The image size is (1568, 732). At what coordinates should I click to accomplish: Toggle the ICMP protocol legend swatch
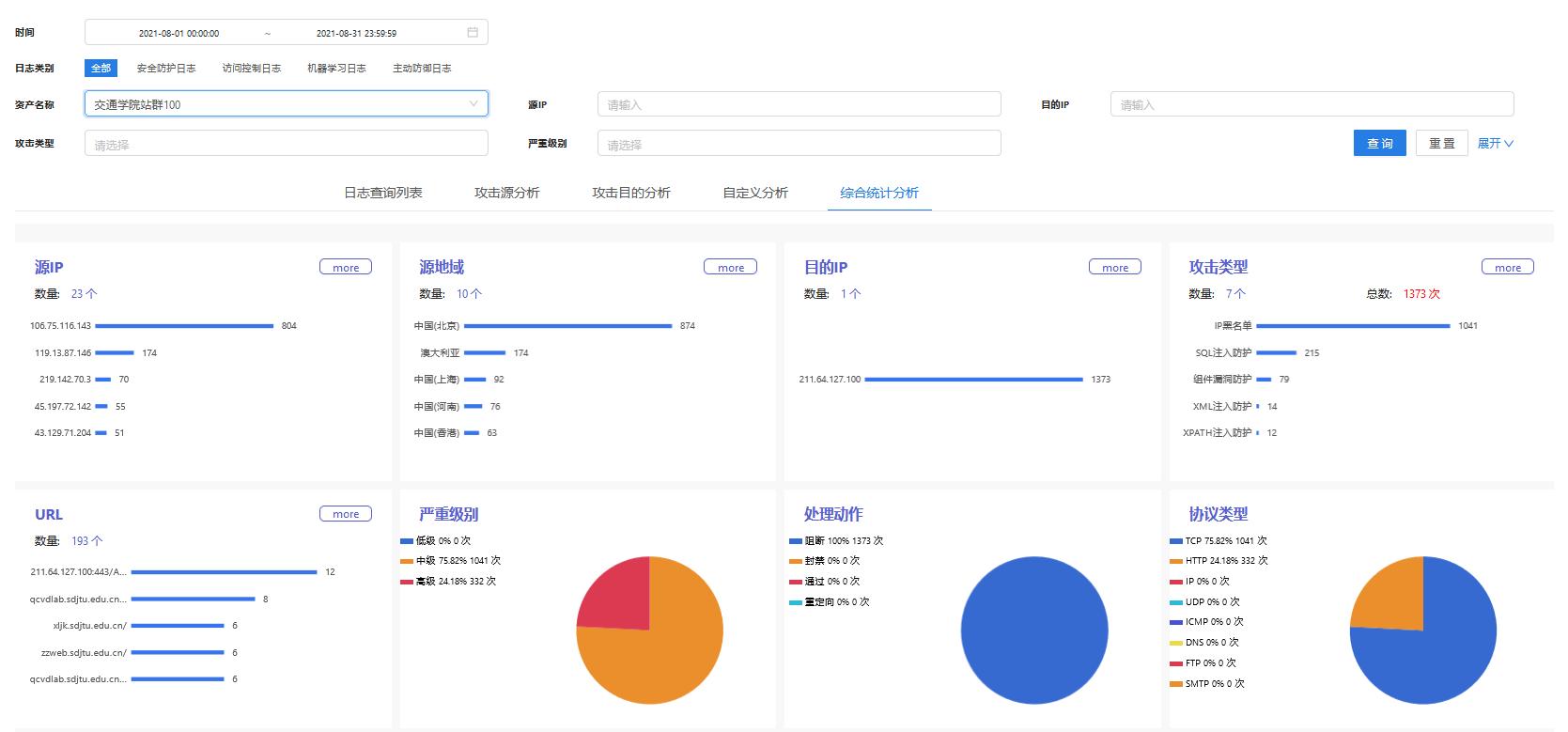[1175, 622]
